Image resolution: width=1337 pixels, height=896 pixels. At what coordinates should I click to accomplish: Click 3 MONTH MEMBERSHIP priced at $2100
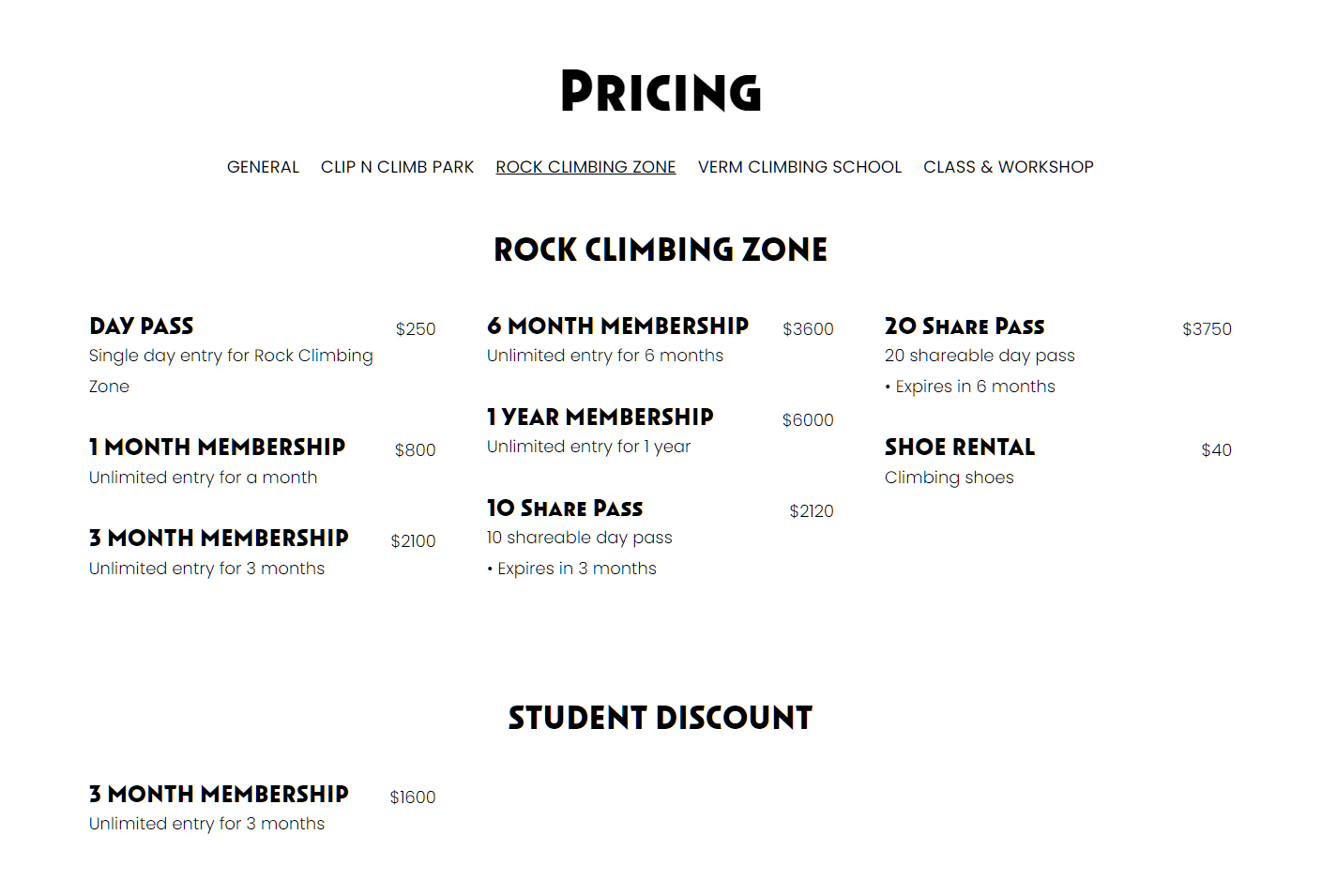pyautogui.click(x=219, y=539)
